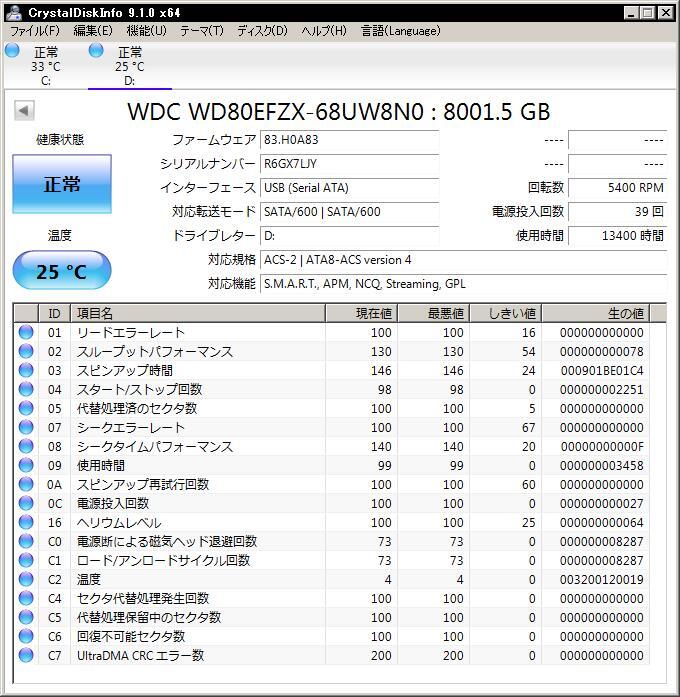Click the features field S.M.A.R.T., APM, NCQ
The width and height of the screenshot is (680, 697).
click(463, 284)
